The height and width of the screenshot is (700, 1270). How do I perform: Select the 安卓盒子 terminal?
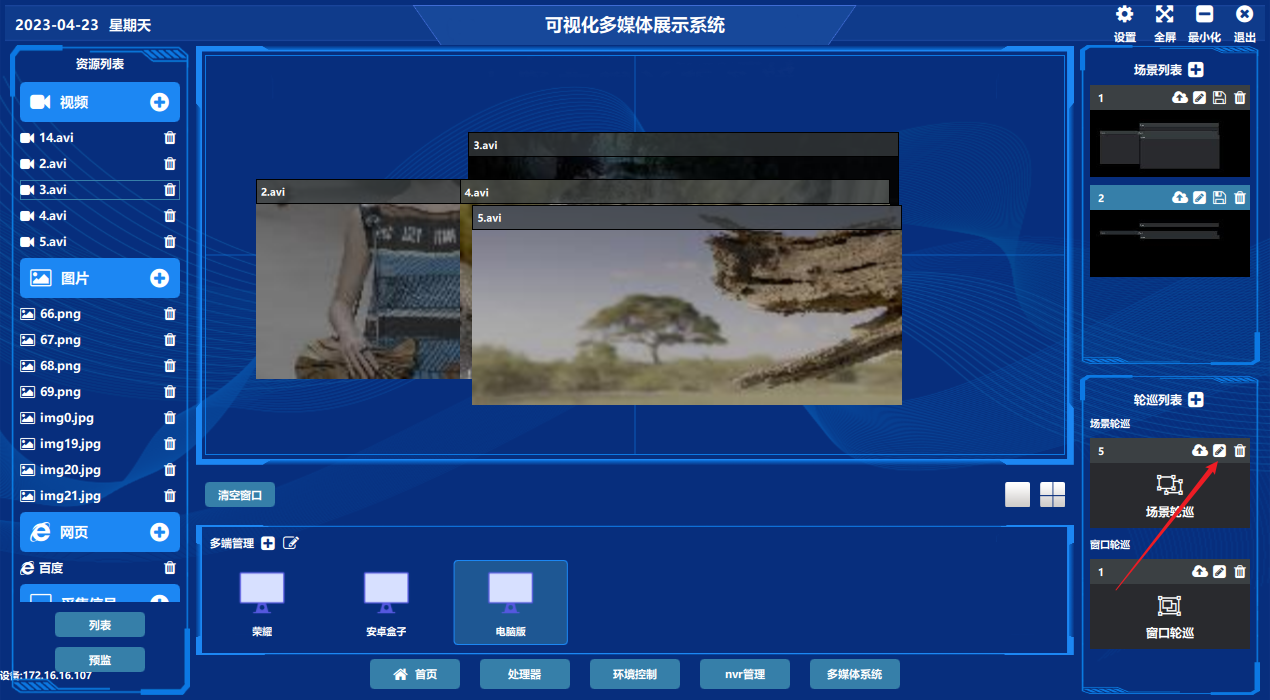[386, 603]
